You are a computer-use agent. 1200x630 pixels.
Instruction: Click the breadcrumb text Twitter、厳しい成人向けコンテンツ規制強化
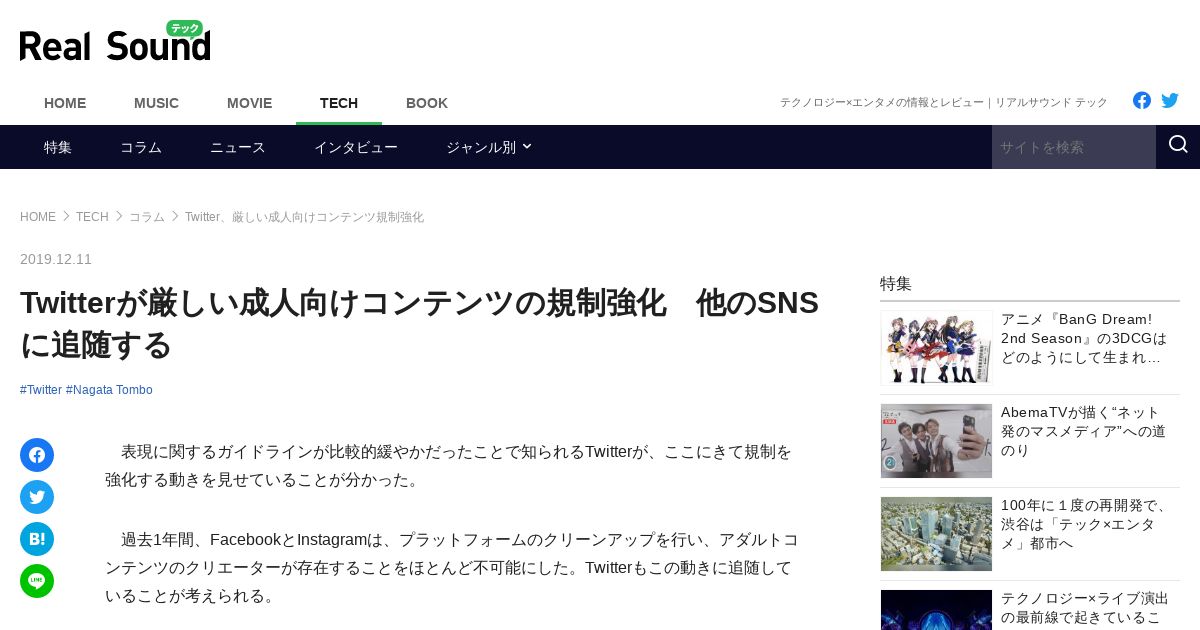(x=304, y=217)
